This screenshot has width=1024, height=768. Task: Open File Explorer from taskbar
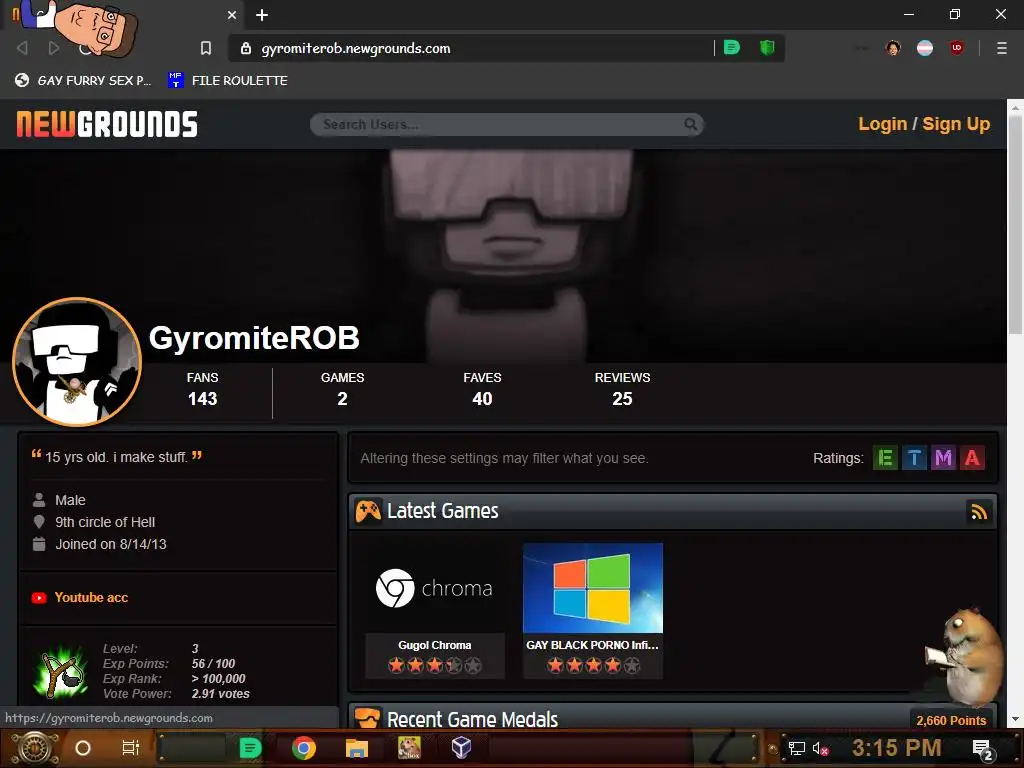pyautogui.click(x=357, y=748)
